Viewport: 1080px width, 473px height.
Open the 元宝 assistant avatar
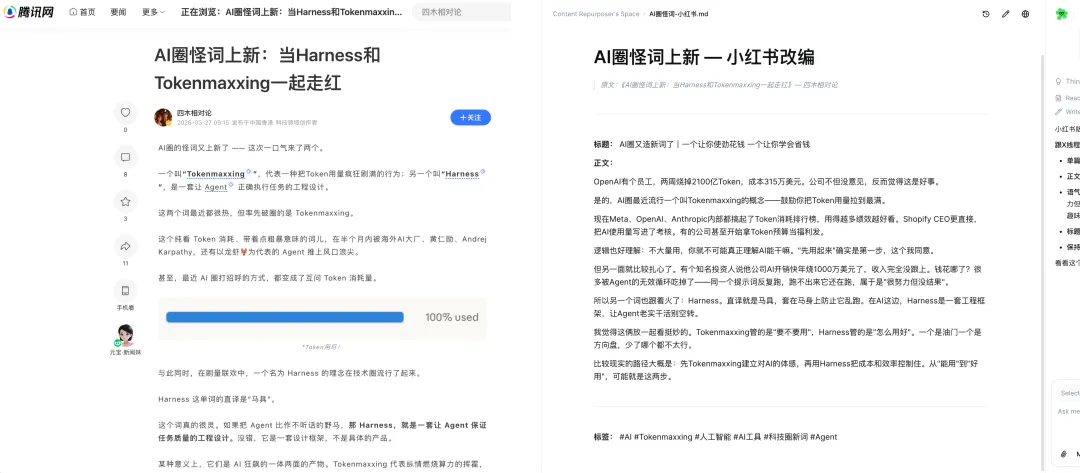coord(125,335)
